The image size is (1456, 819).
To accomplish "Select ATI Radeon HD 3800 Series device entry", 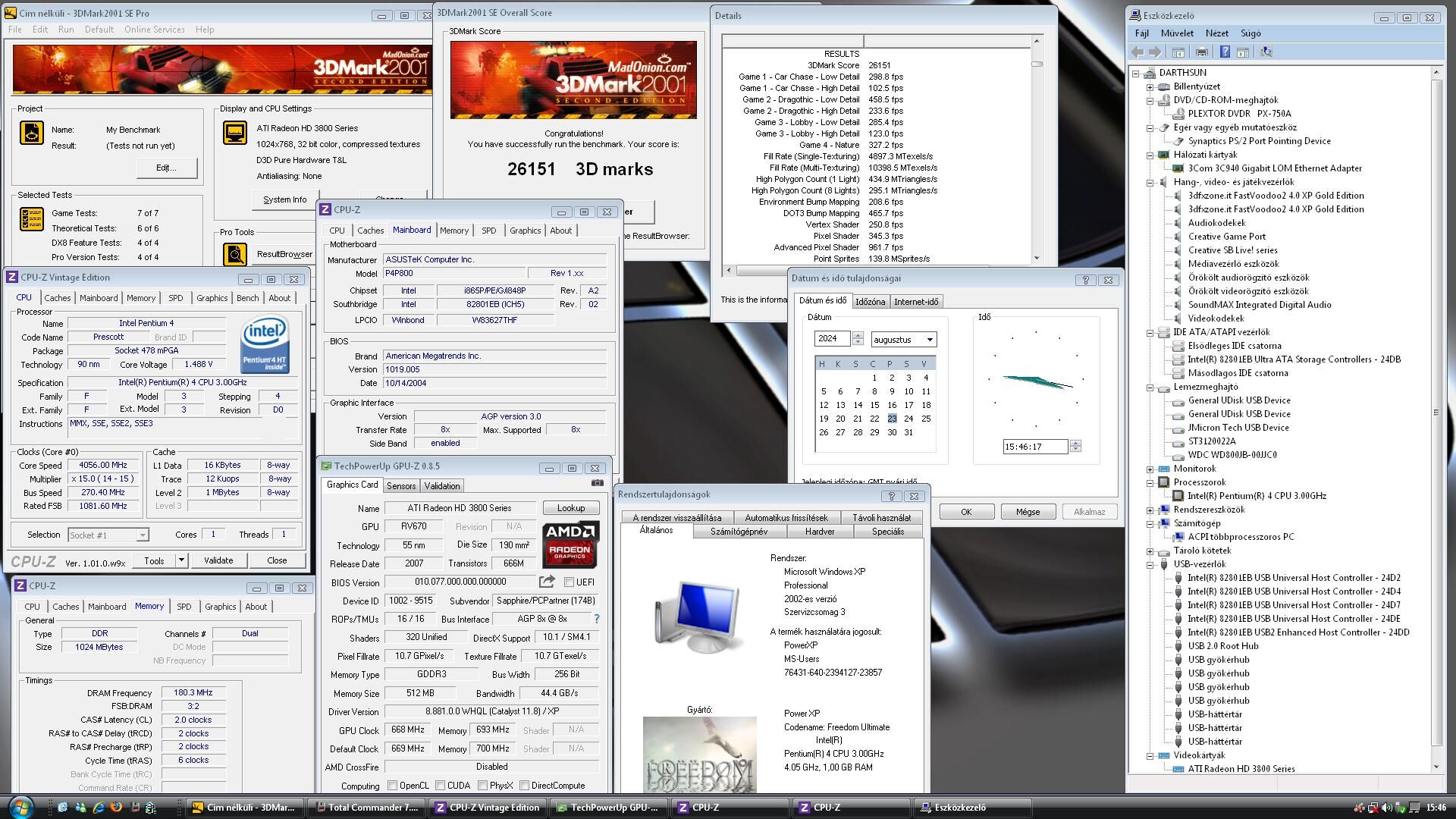I will pos(1241,769).
